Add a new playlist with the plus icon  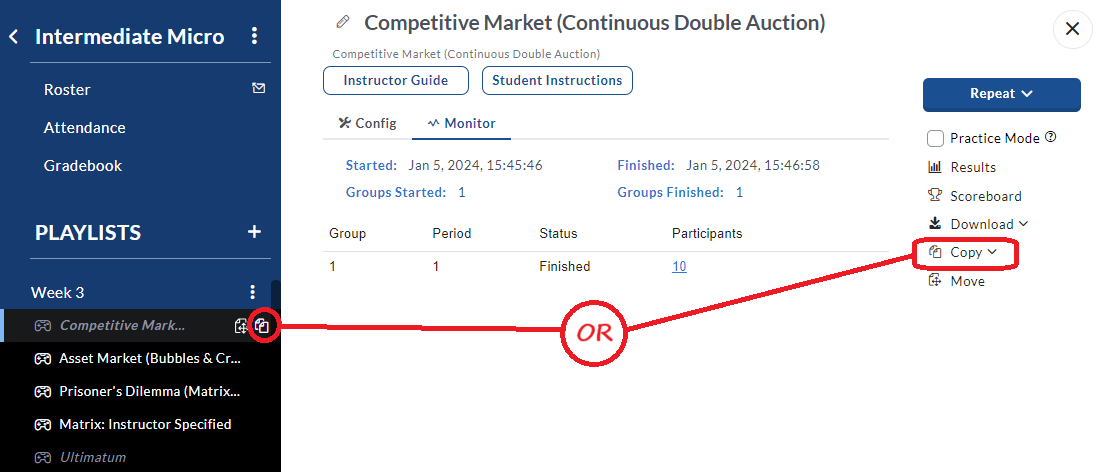255,232
